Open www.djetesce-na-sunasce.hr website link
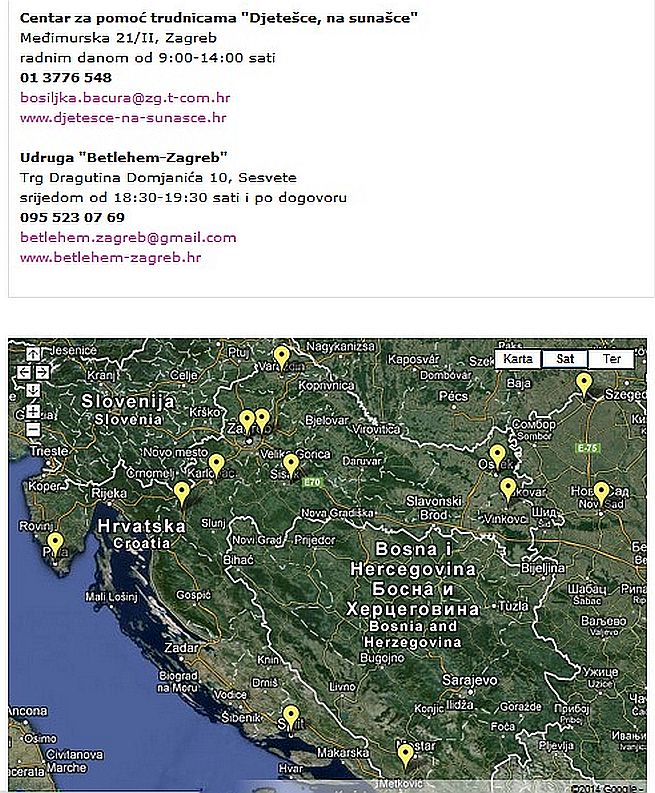 click(123, 117)
